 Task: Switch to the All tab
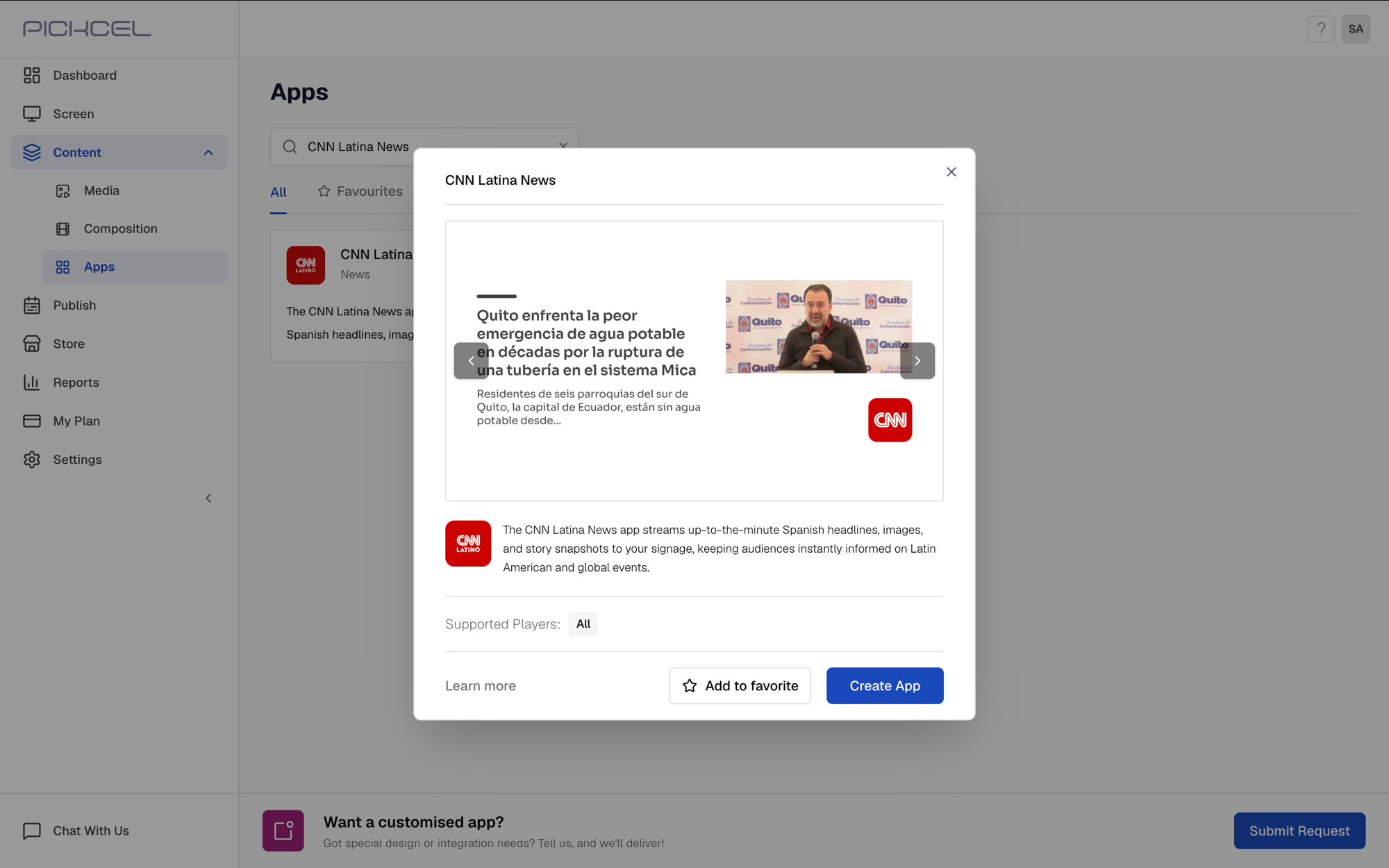[x=278, y=192]
